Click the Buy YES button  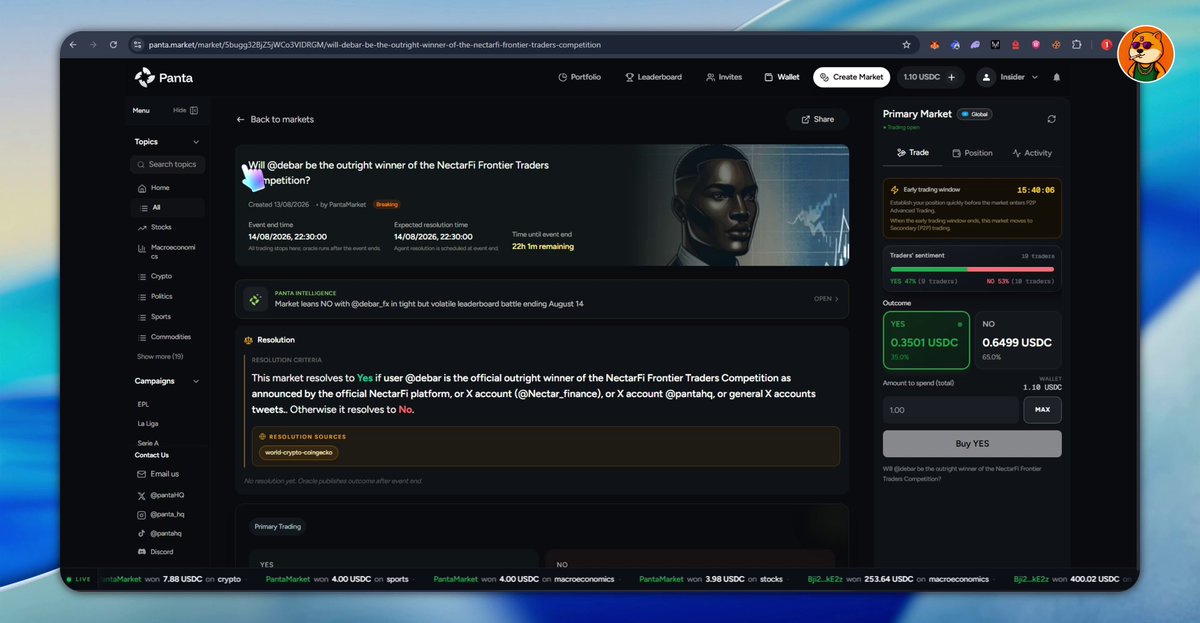pos(972,444)
